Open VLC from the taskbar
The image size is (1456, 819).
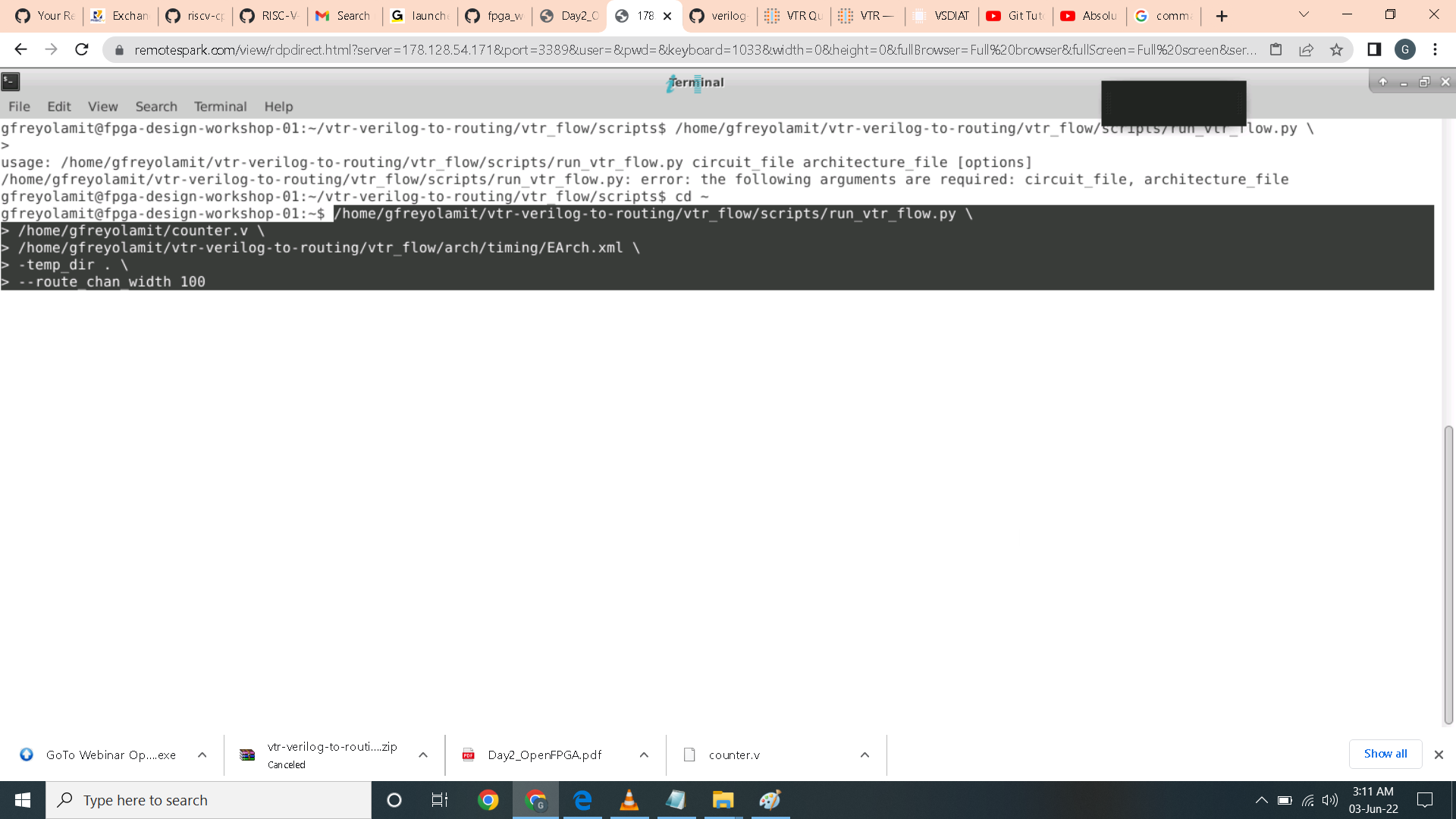pyautogui.click(x=629, y=800)
